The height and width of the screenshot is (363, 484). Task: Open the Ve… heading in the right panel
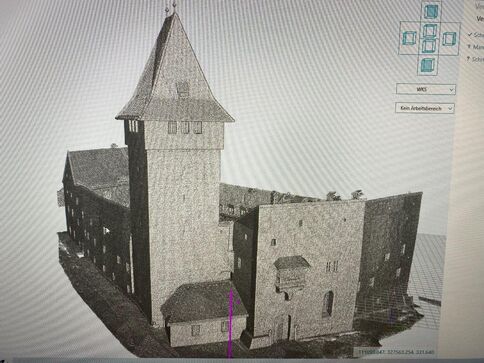tap(480, 18)
